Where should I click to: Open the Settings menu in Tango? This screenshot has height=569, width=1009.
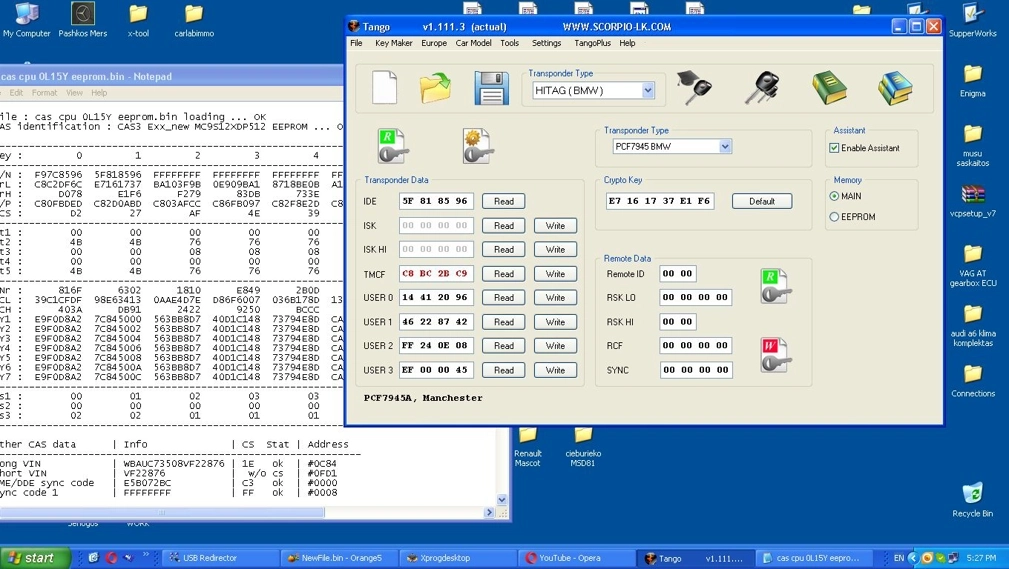[x=546, y=43]
